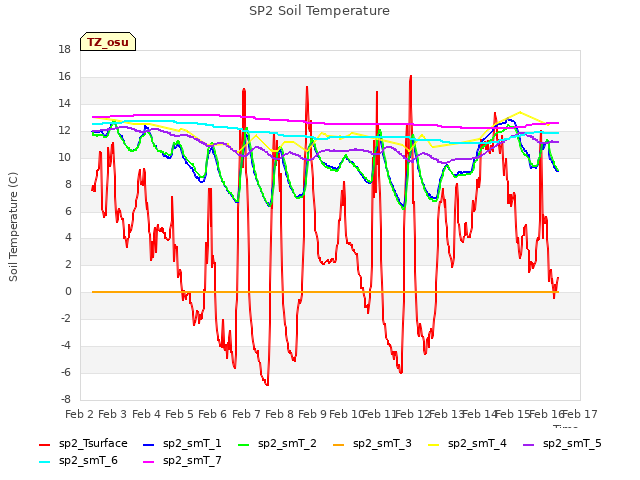The image size is (640, 480).
Task: Click the 18 y-axis tick label
Action: point(64,50)
